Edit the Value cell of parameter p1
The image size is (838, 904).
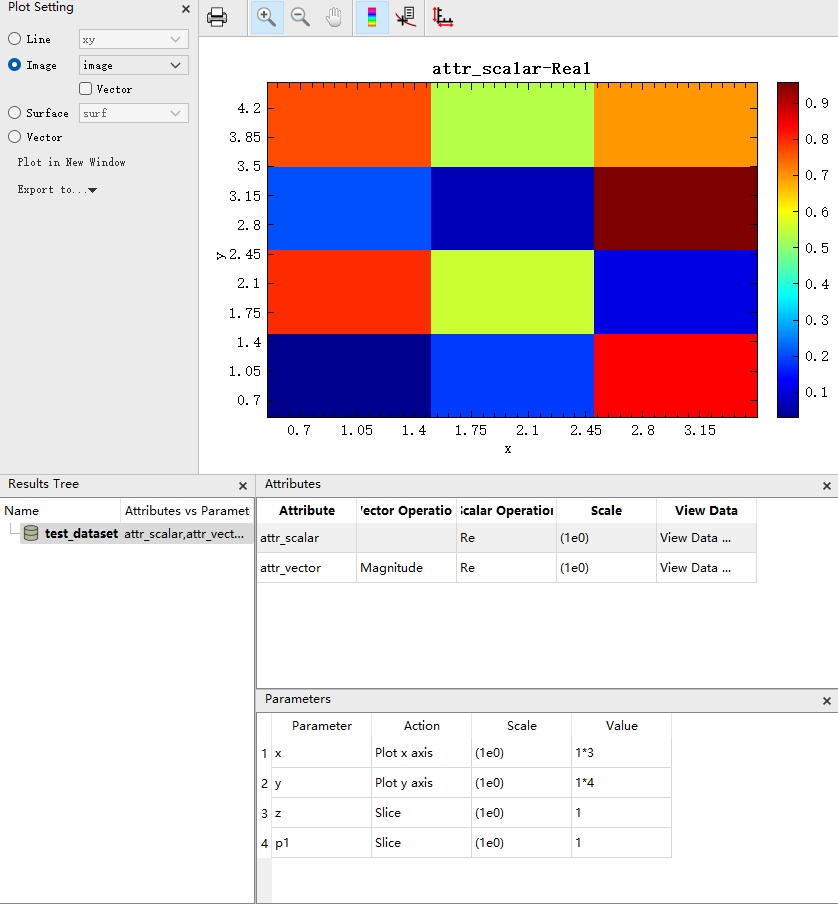621,843
